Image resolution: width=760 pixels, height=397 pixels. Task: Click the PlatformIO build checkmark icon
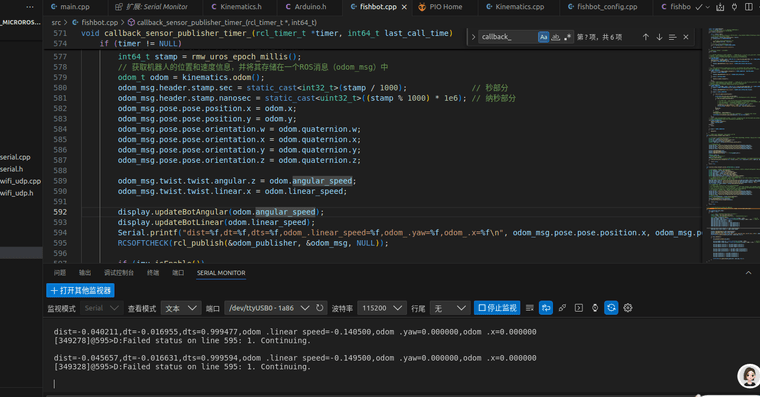698,7
